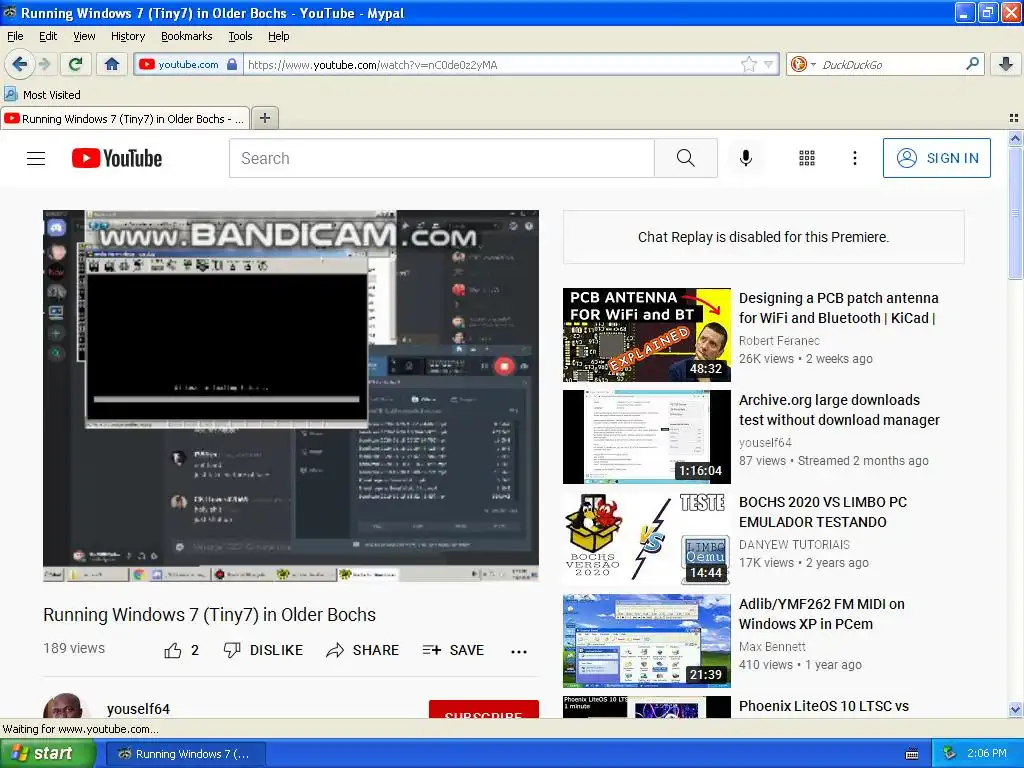Click SAVE to playlist button
The width and height of the screenshot is (1024, 768).
[453, 650]
